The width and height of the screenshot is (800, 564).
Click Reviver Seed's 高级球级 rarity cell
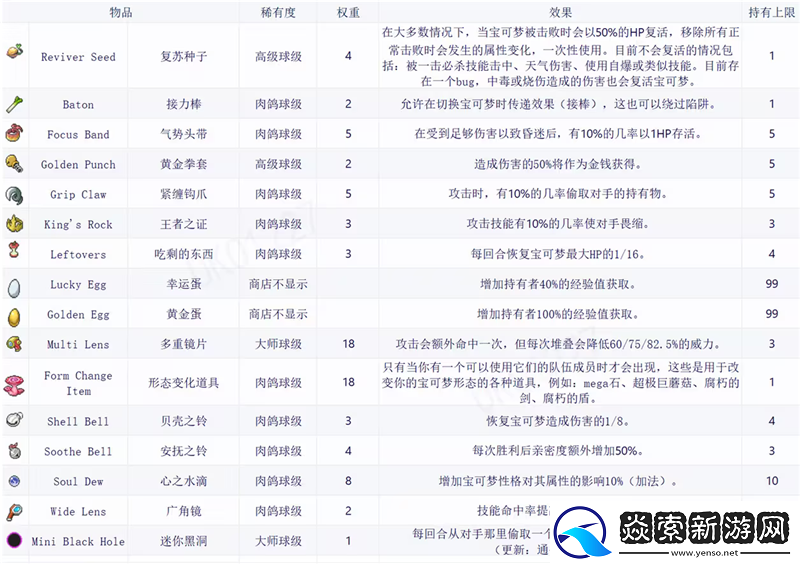point(278,56)
